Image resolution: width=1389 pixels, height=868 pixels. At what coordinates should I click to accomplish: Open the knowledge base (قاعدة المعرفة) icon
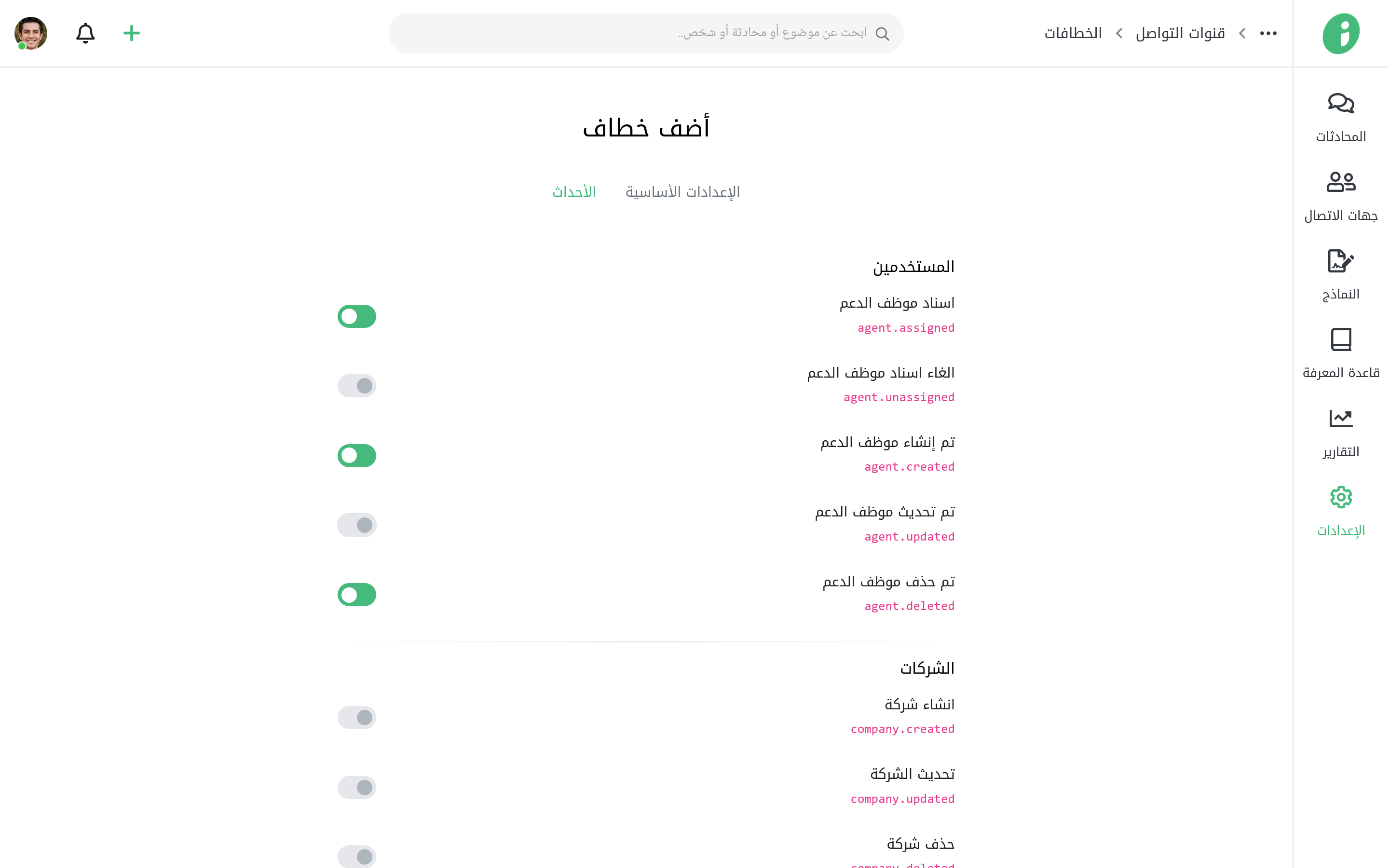[x=1340, y=340]
